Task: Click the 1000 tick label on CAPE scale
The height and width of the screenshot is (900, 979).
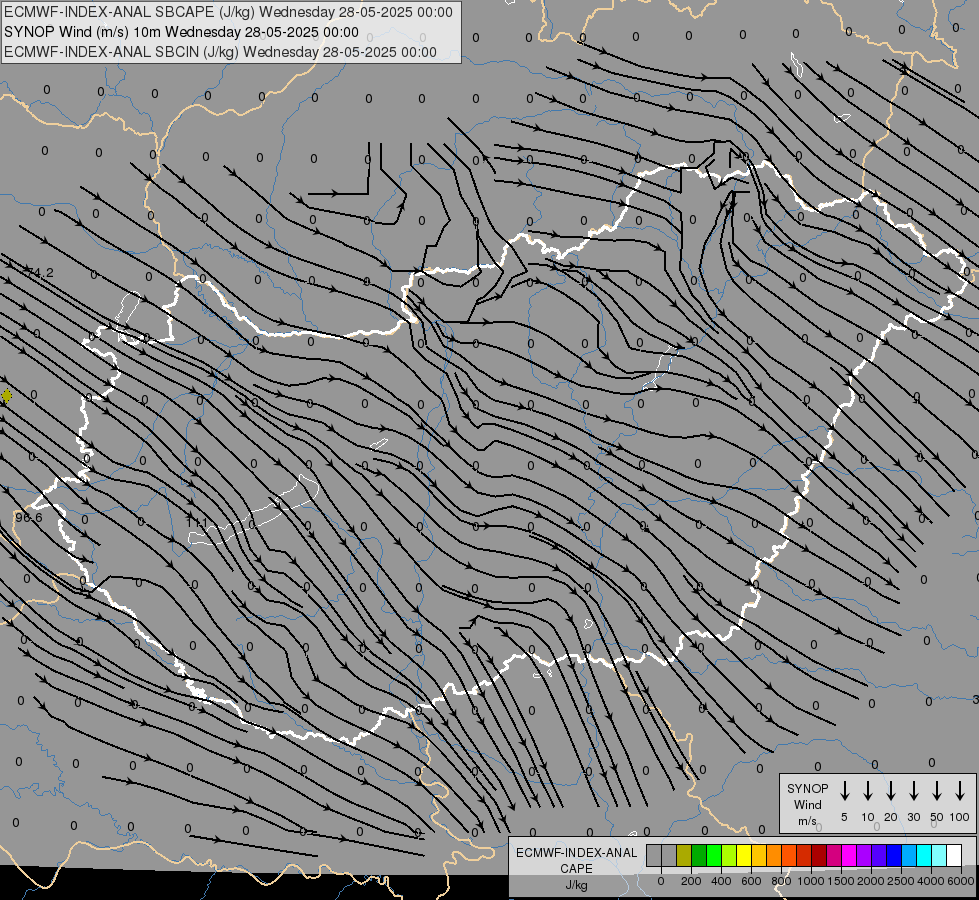Action: pyautogui.click(x=811, y=881)
